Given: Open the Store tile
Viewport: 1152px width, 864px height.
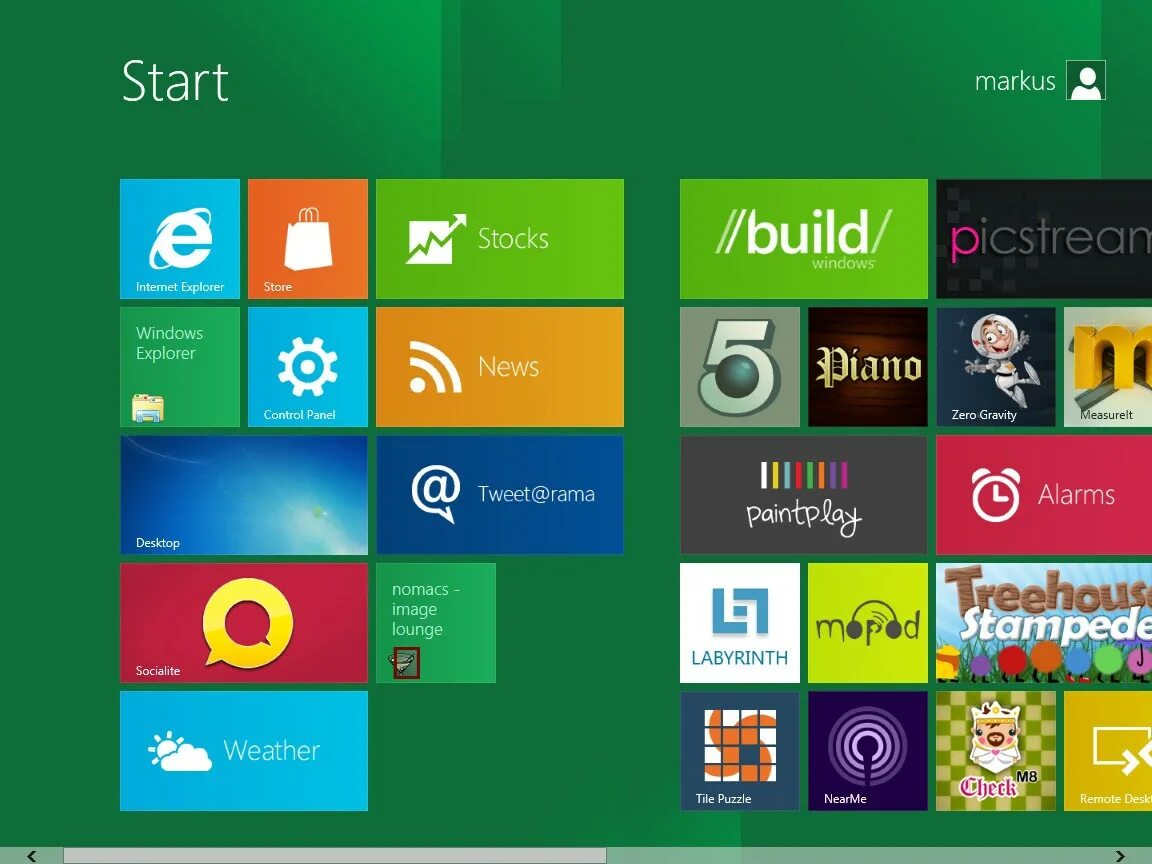Looking at the screenshot, I should point(308,239).
